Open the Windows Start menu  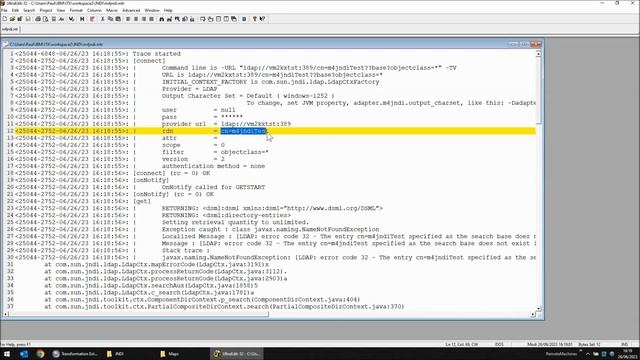point(7,354)
